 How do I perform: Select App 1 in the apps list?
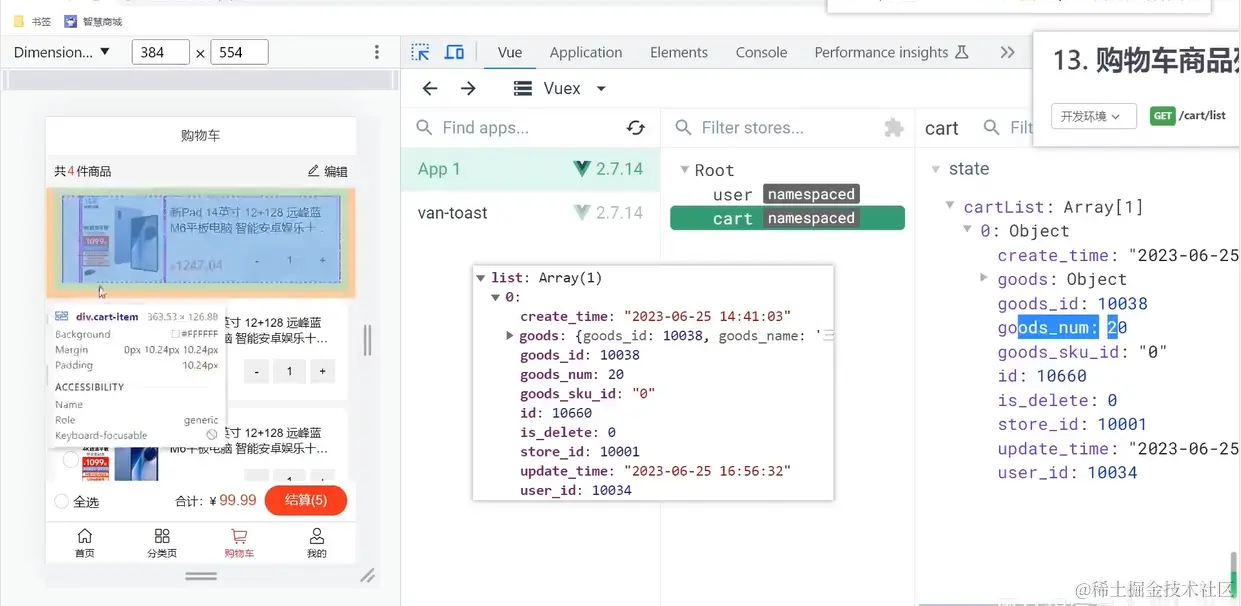(x=530, y=169)
